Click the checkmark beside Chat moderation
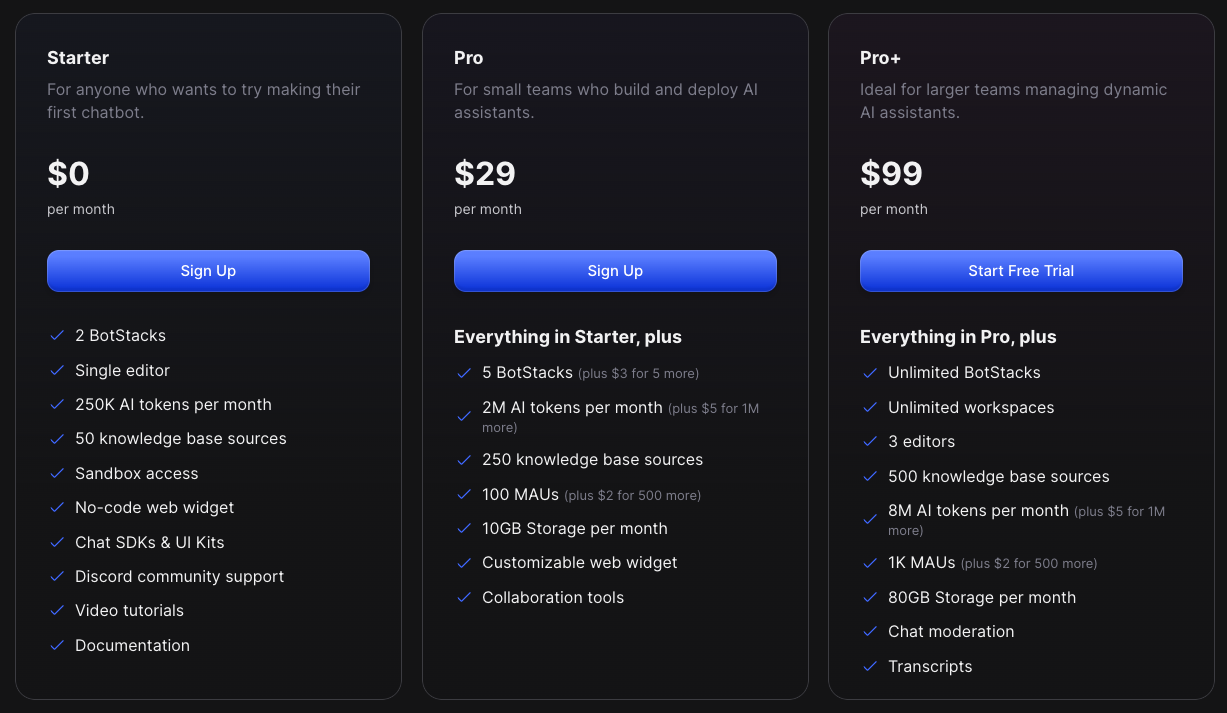This screenshot has height=713, width=1227. click(870, 632)
